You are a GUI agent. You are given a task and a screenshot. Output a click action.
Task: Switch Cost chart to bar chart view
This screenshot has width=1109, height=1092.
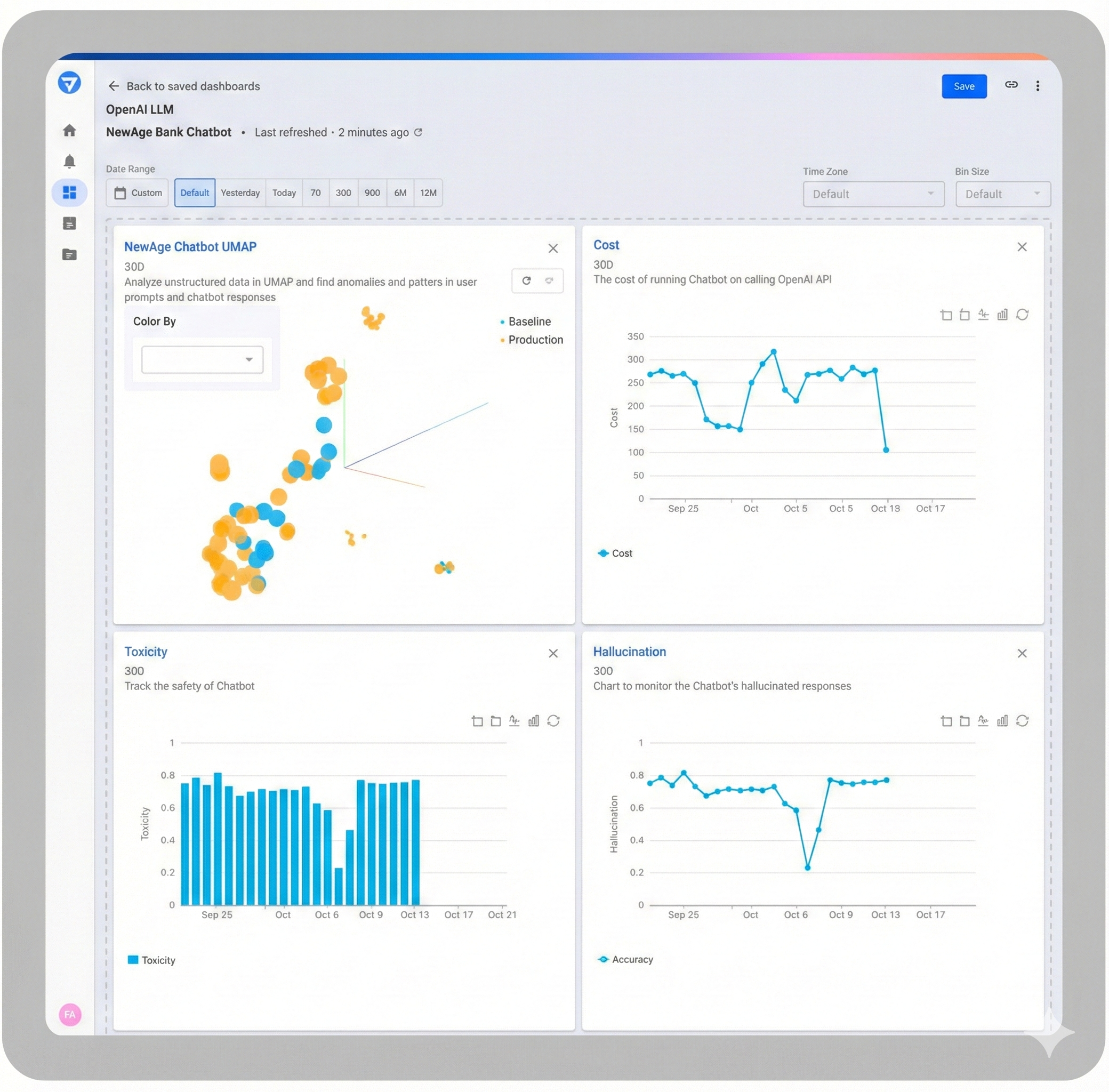click(x=1002, y=315)
